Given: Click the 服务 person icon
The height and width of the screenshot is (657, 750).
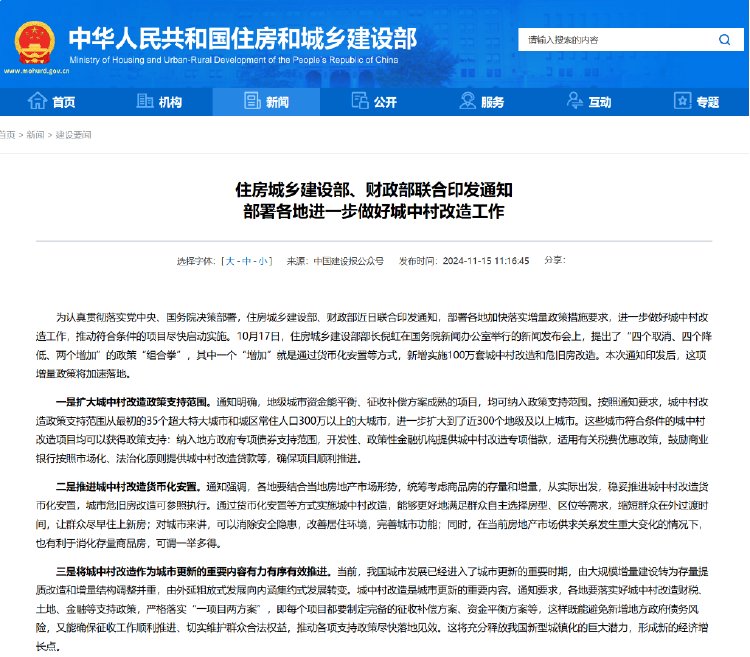Looking at the screenshot, I should [x=467, y=101].
